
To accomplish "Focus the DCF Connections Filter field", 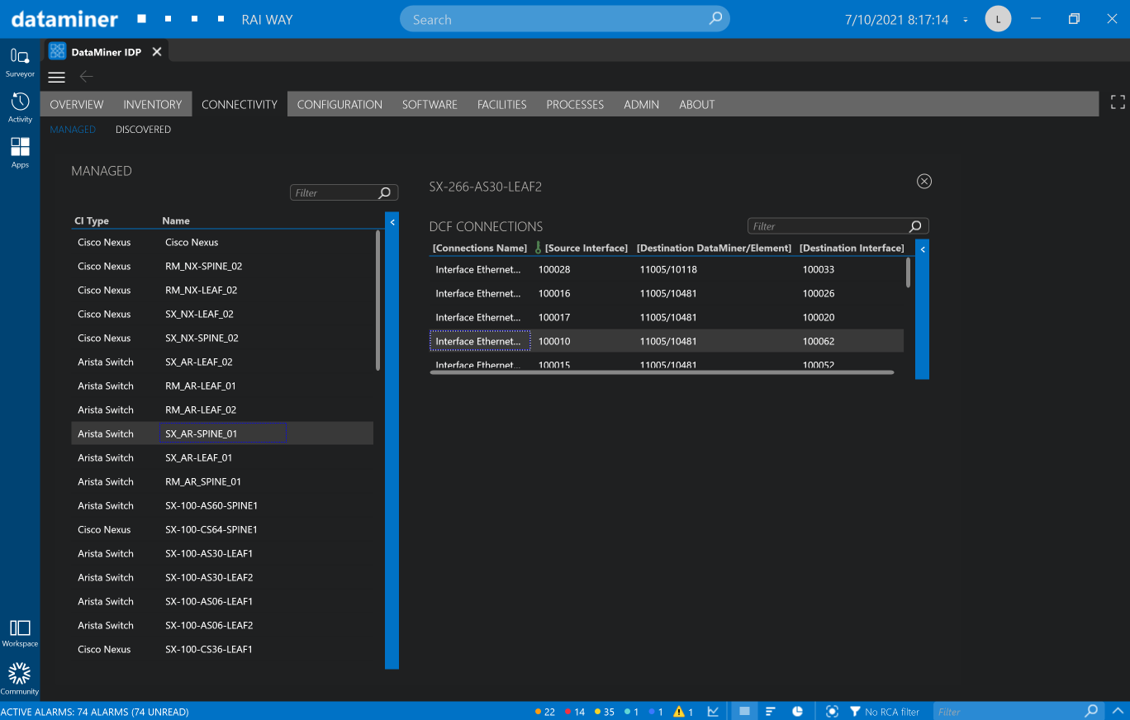I will pos(837,226).
